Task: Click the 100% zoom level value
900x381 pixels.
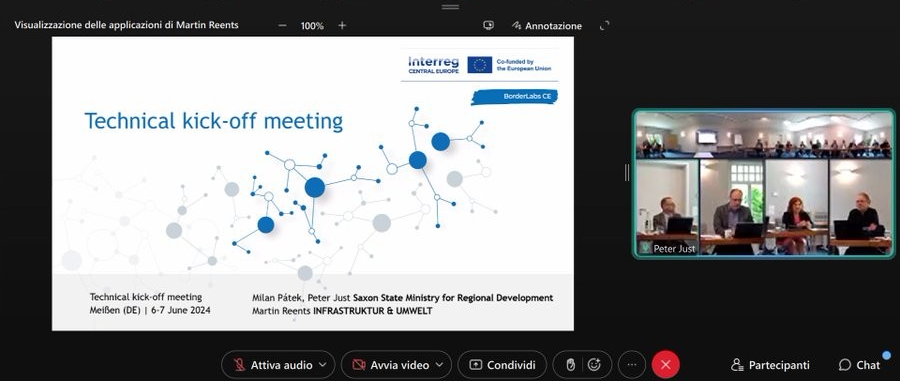Action: pos(312,26)
